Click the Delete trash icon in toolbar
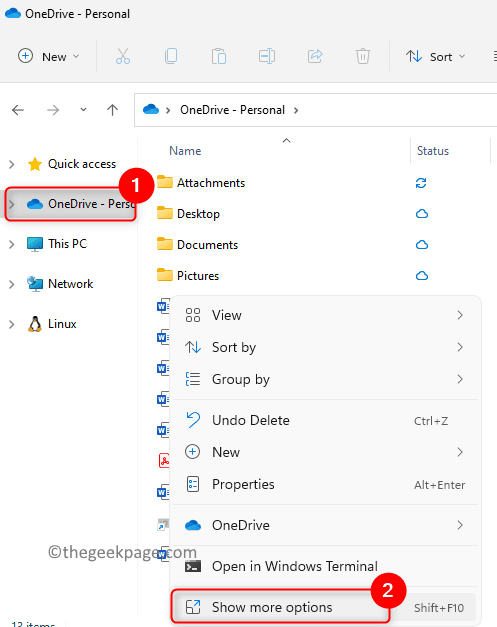The image size is (497, 627). [363, 56]
